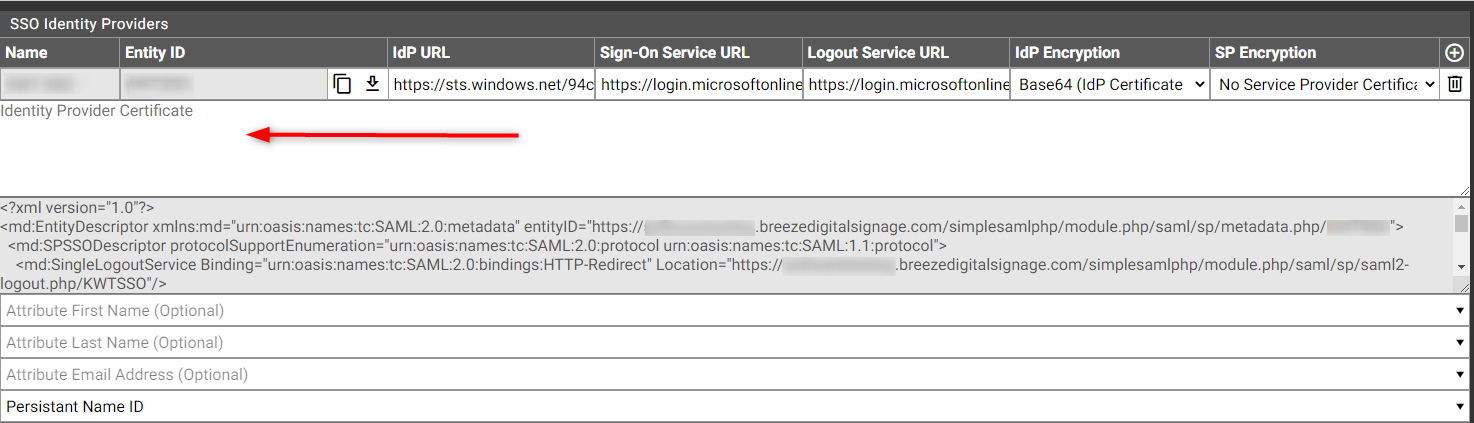1474x423 pixels.
Task: Click the certificate textarea resize handle
Action: coord(1465,190)
